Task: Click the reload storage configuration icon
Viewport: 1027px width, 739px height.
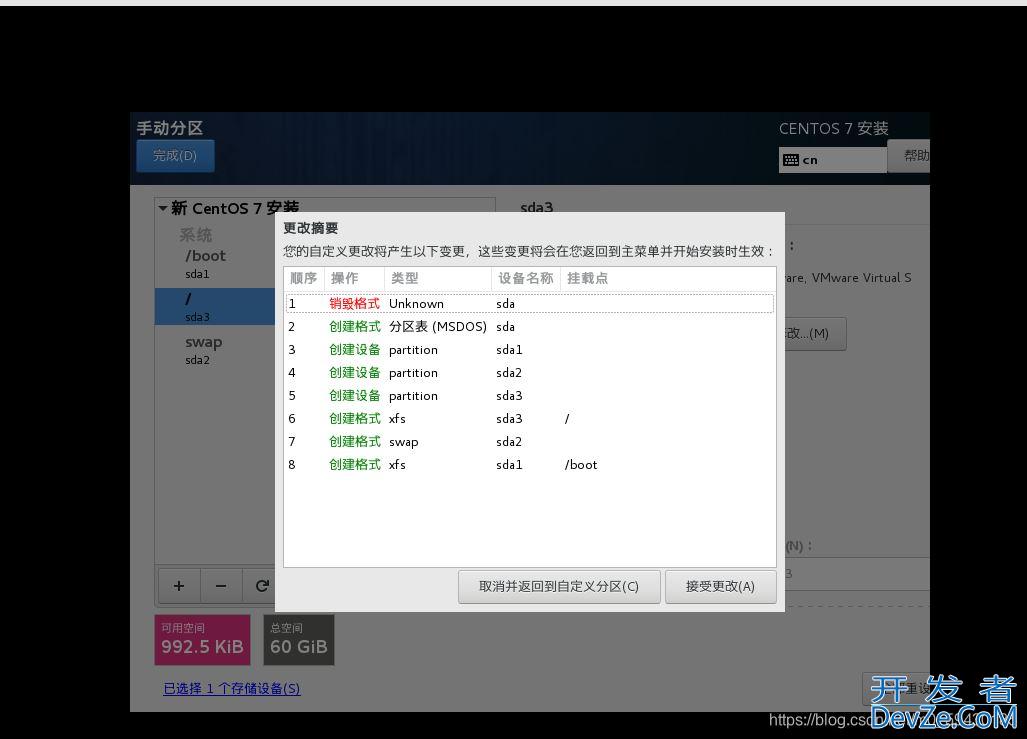Action: [260, 586]
